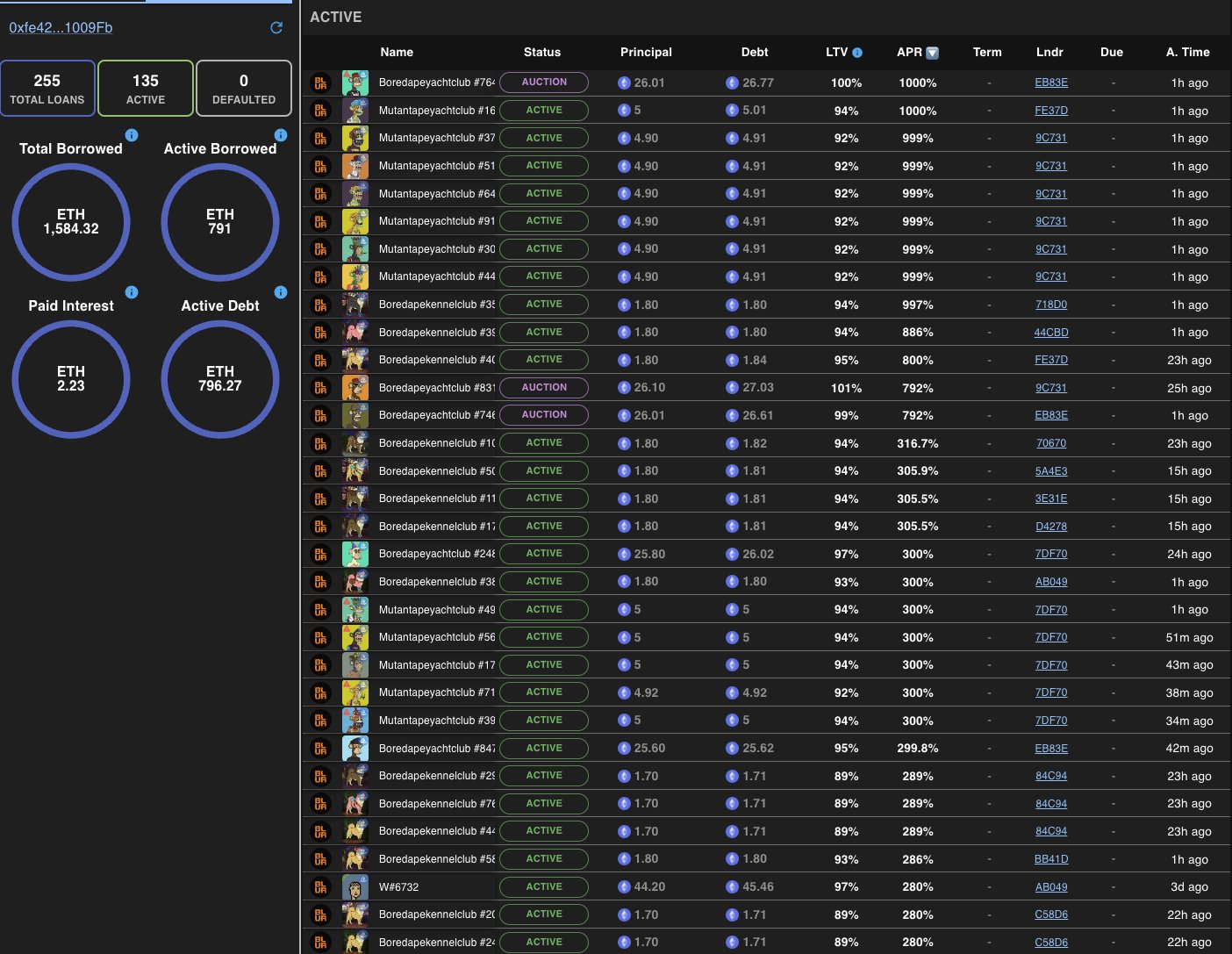Screen dimensions: 1232x954
Task: Click Blur icon in Mutantapeyachtclub #71 row
Action: coord(320,692)
